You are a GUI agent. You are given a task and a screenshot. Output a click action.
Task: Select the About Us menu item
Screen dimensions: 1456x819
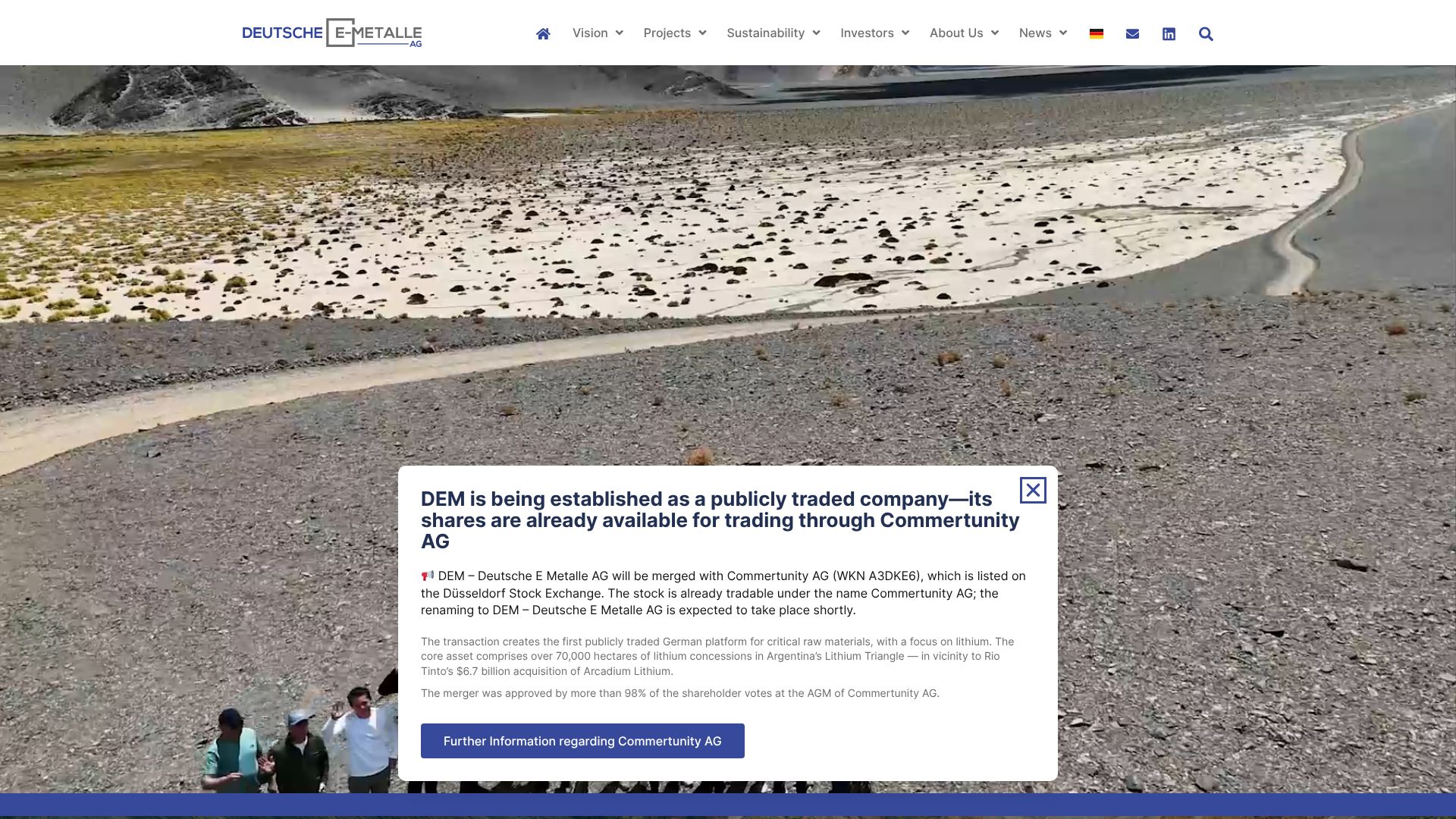955,33
